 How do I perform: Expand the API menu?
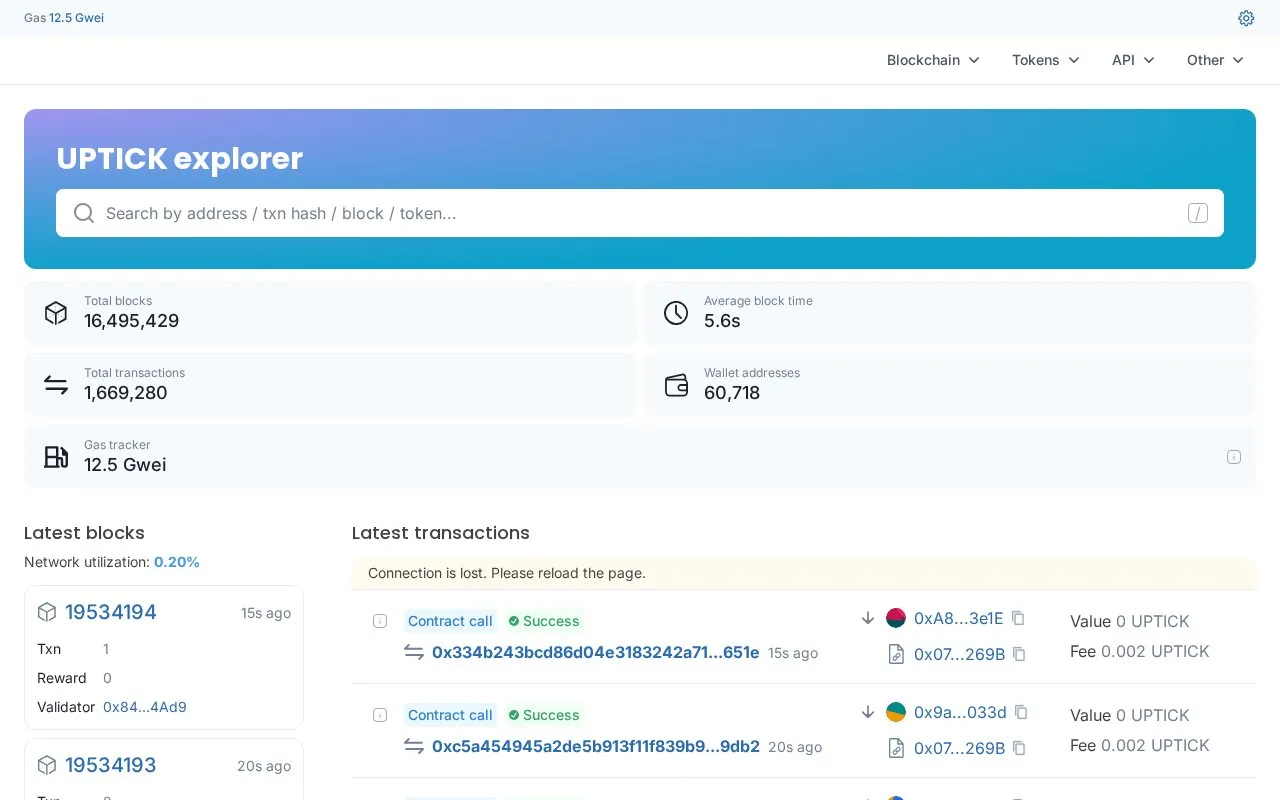pos(1133,60)
